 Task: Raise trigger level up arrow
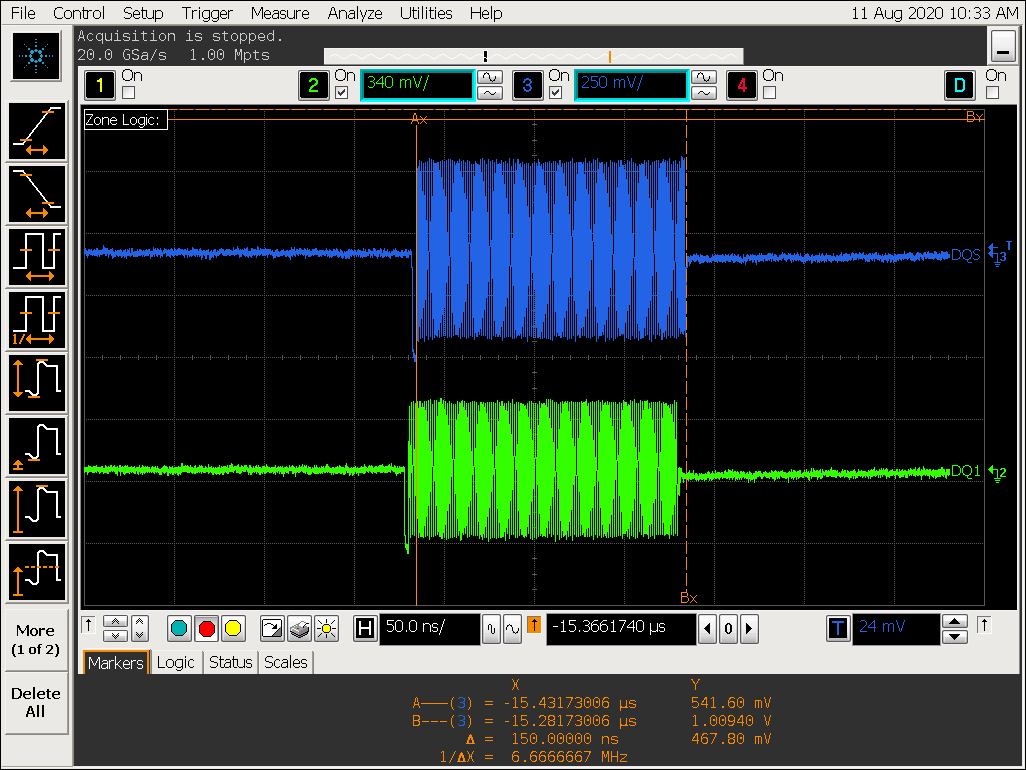[x=955, y=621]
